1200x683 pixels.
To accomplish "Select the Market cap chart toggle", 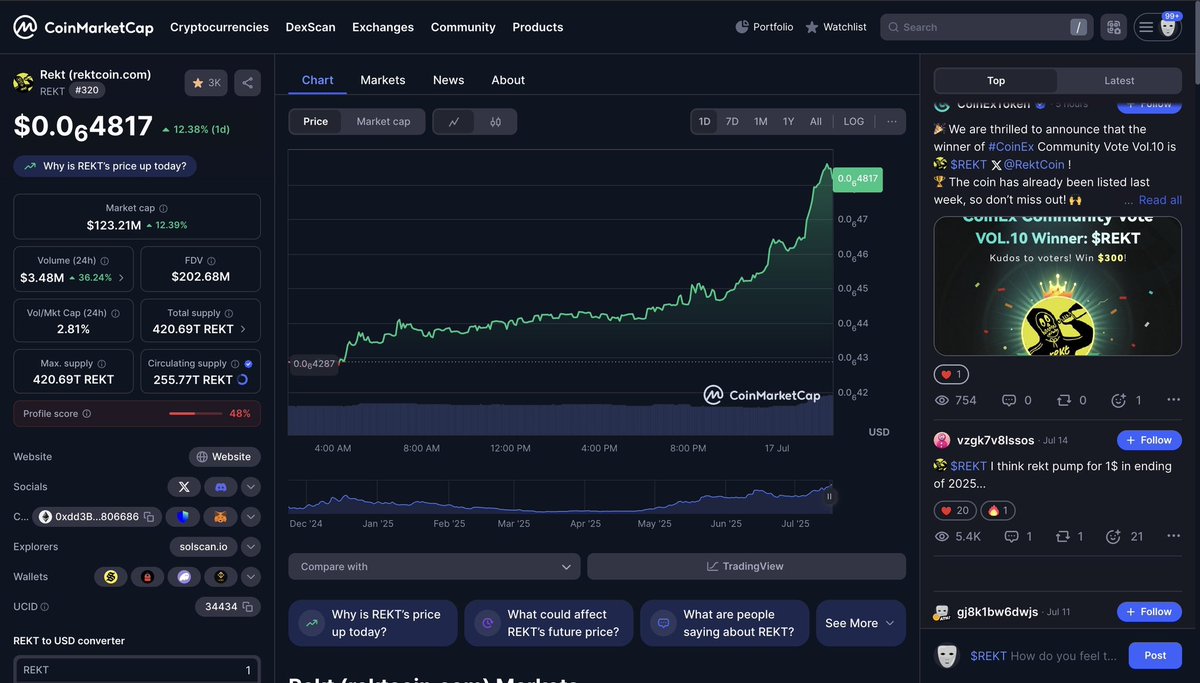I will [383, 121].
